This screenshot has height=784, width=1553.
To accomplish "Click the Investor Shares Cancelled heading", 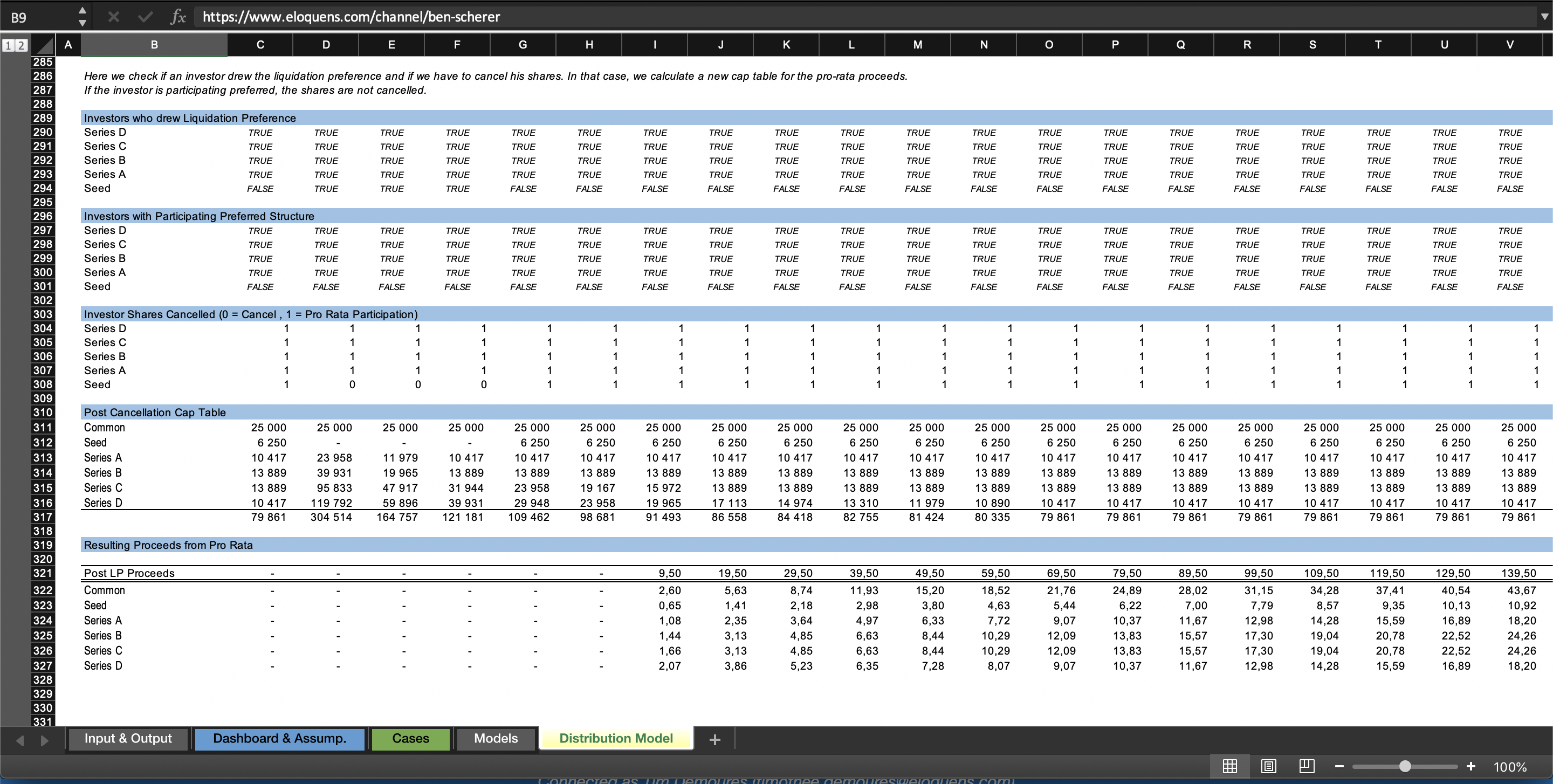I will click(x=251, y=314).
